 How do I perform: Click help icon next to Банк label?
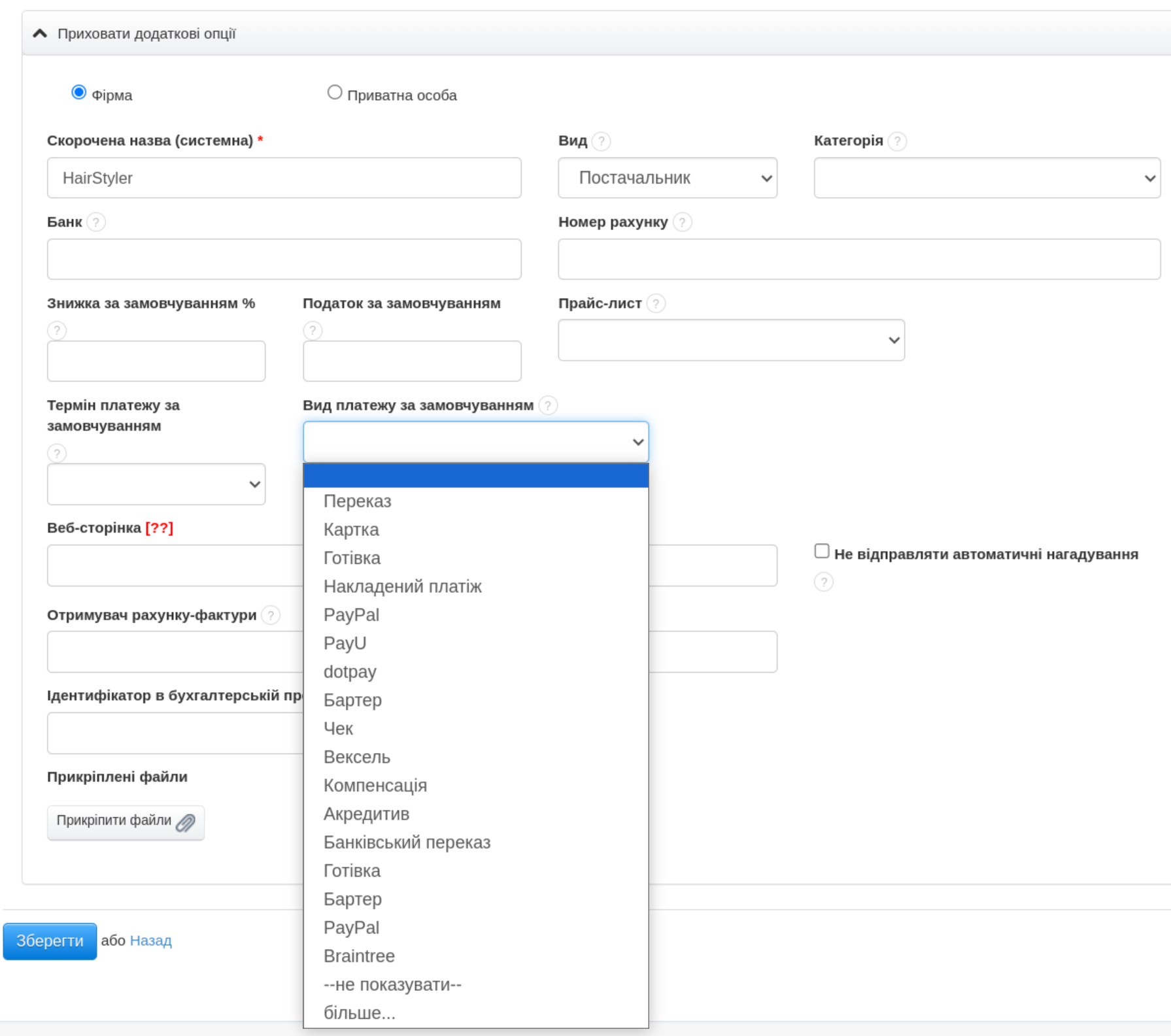tap(96, 222)
